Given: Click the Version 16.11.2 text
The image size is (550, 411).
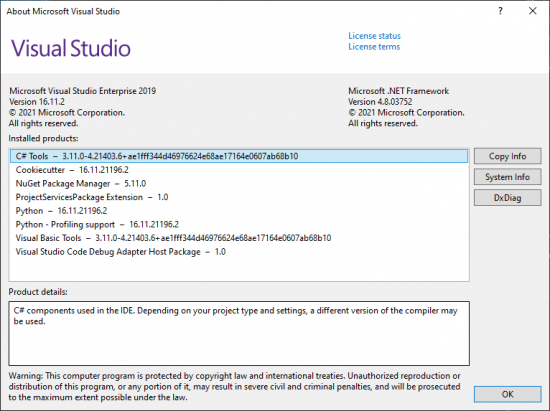Looking at the screenshot, I should click(x=37, y=102).
